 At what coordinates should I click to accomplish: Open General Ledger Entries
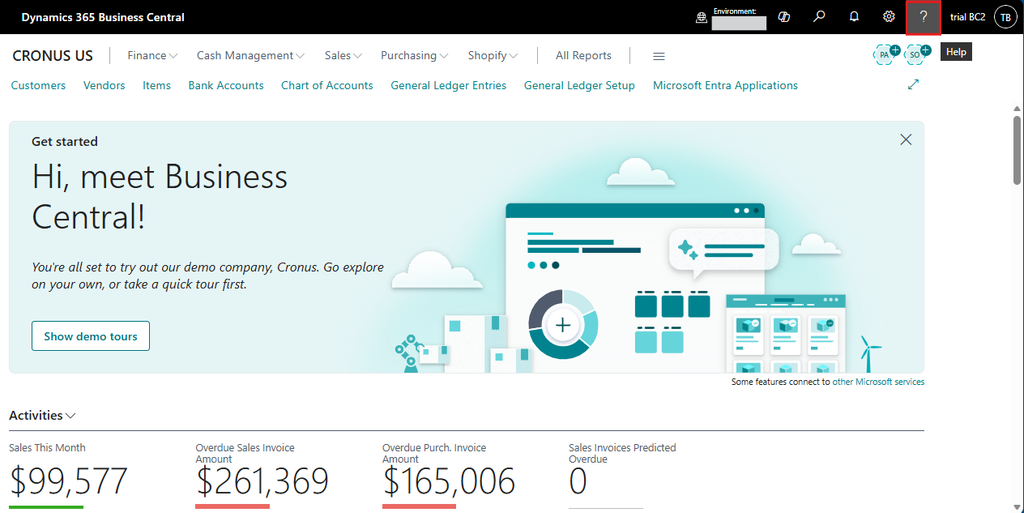pos(449,86)
